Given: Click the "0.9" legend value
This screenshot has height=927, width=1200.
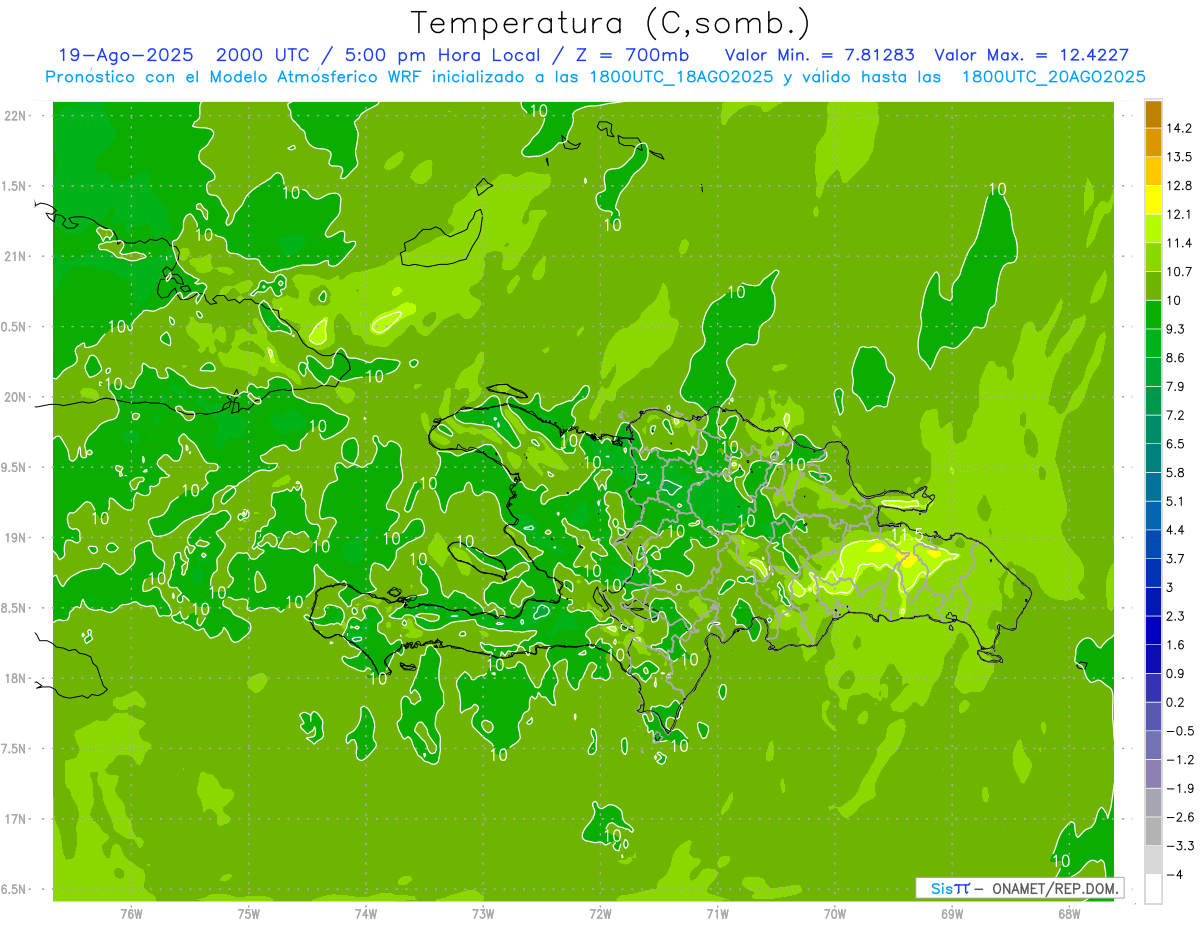Looking at the screenshot, I should (1177, 673).
